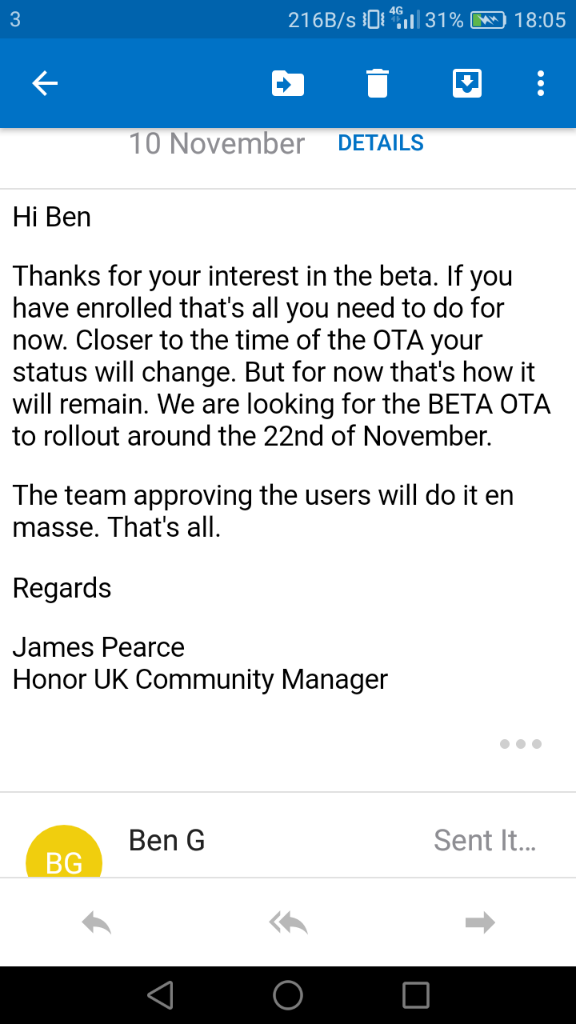Tap the 10 November date text
This screenshot has height=1024, width=576.
point(217,144)
